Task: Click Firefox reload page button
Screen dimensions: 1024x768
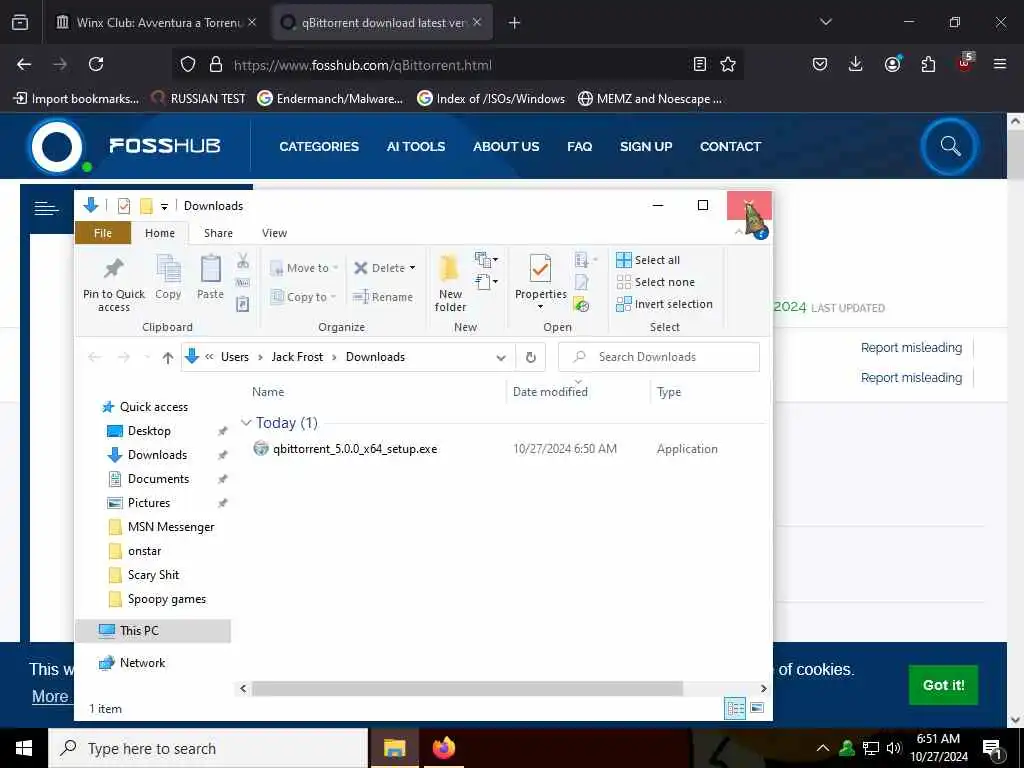Action: click(96, 64)
